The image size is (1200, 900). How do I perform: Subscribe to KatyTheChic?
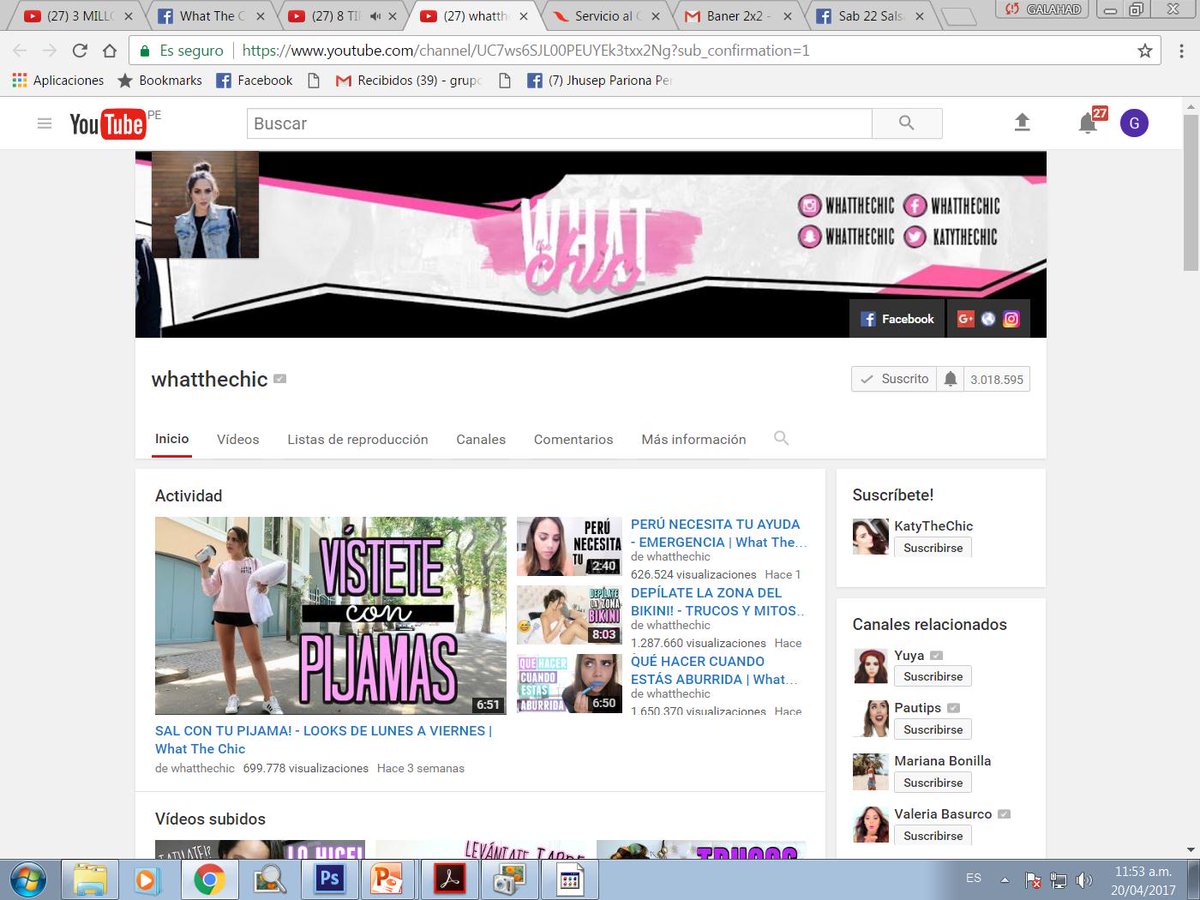pyautogui.click(x=933, y=548)
